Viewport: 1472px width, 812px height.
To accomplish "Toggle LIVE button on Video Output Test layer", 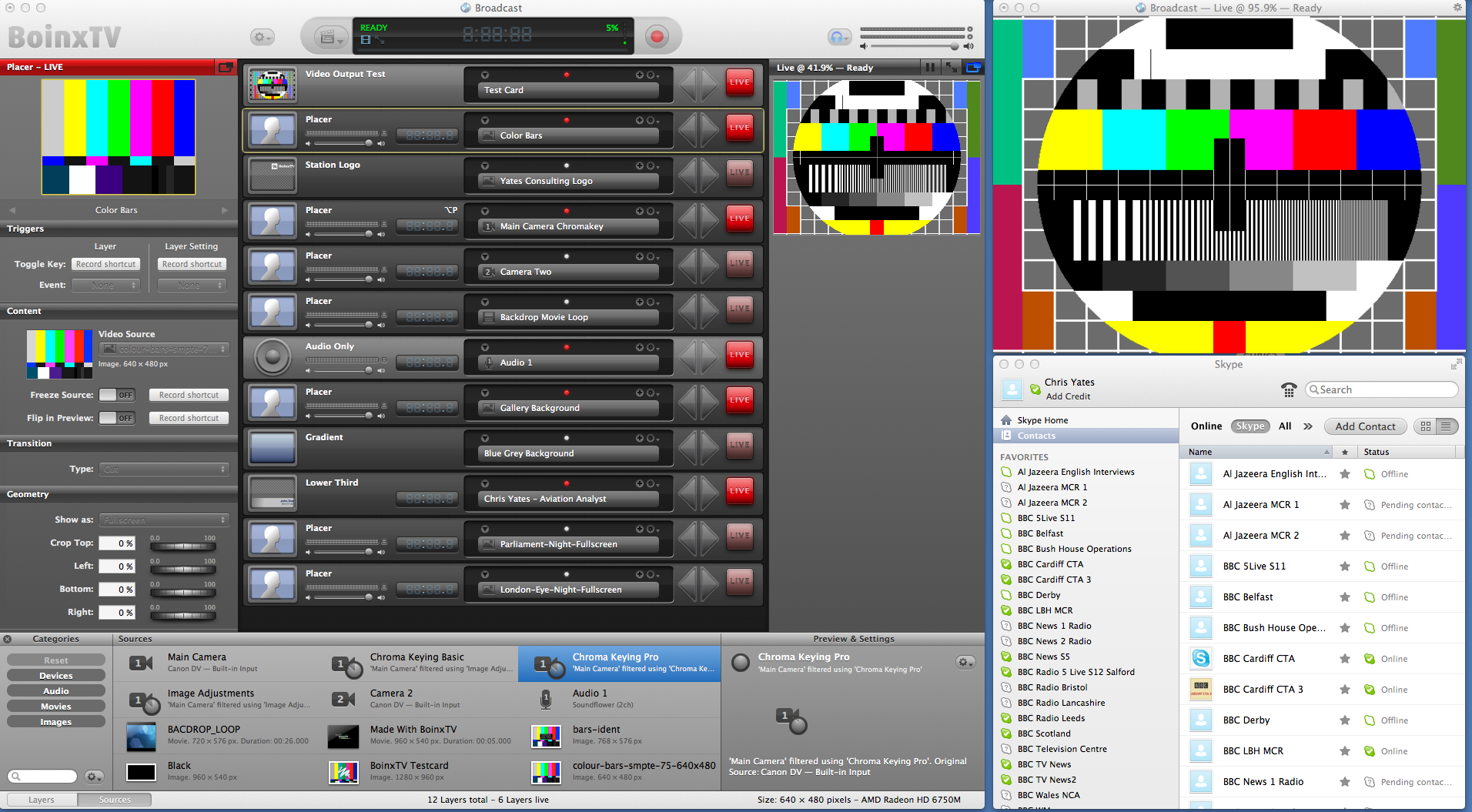I will pos(740,82).
